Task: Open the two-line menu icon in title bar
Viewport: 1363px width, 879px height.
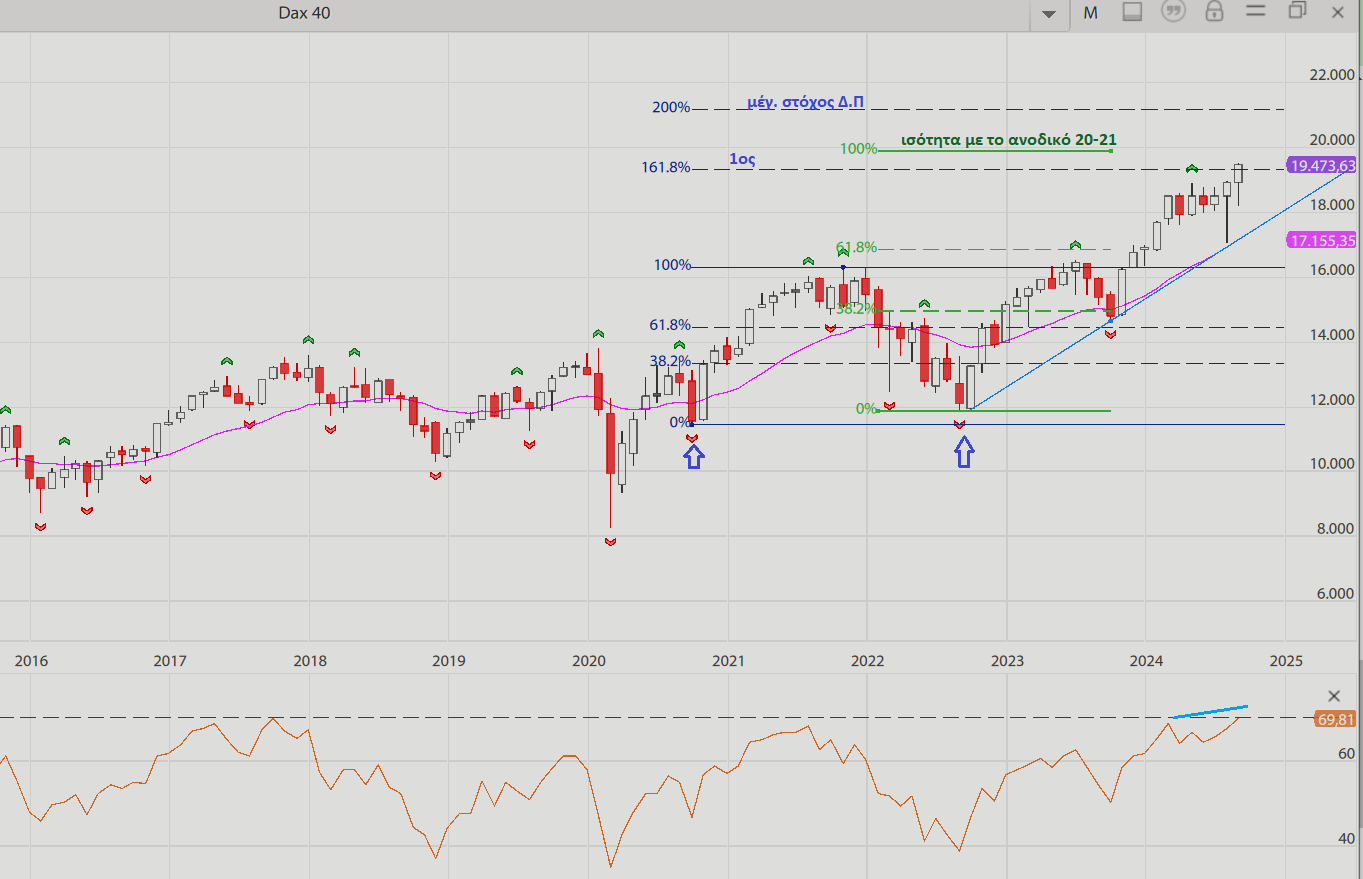Action: pos(1256,11)
